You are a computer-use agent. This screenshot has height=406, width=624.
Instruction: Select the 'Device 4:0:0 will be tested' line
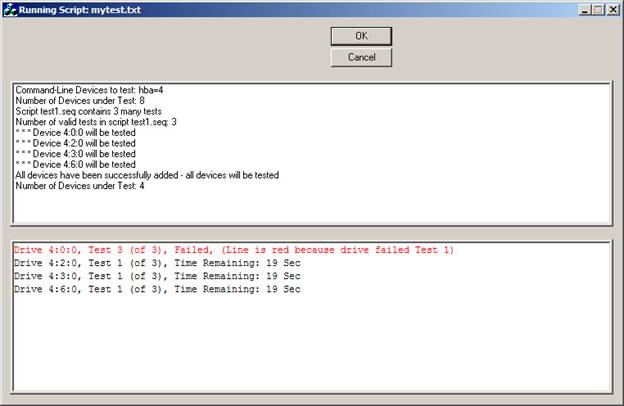point(75,133)
